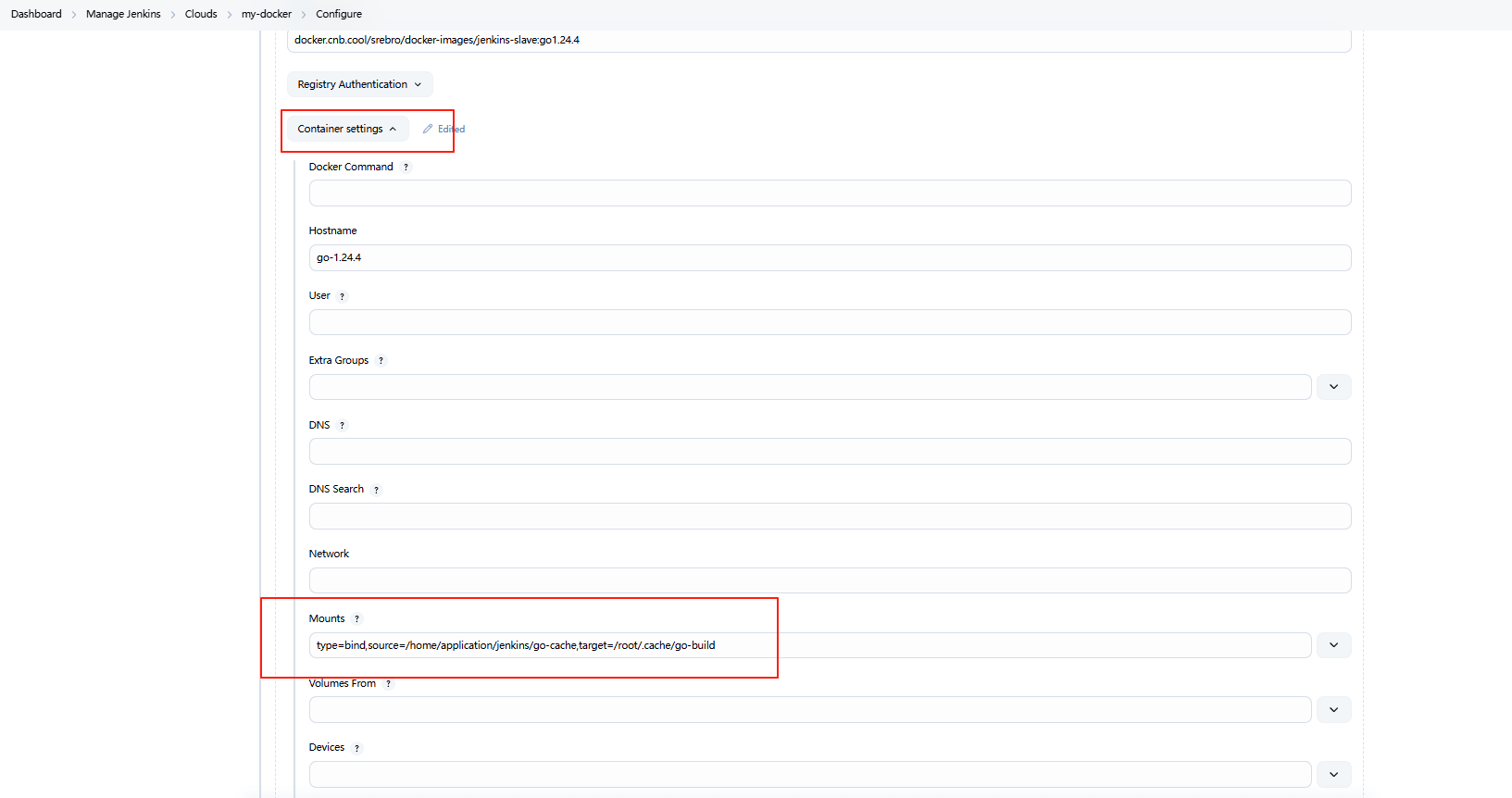Expand the Mounts field with its arrow
This screenshot has height=798, width=1512.
1333,645
